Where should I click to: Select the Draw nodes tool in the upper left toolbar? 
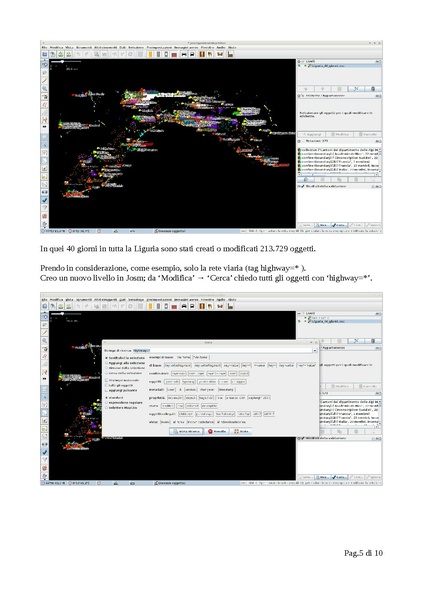coord(45,80)
